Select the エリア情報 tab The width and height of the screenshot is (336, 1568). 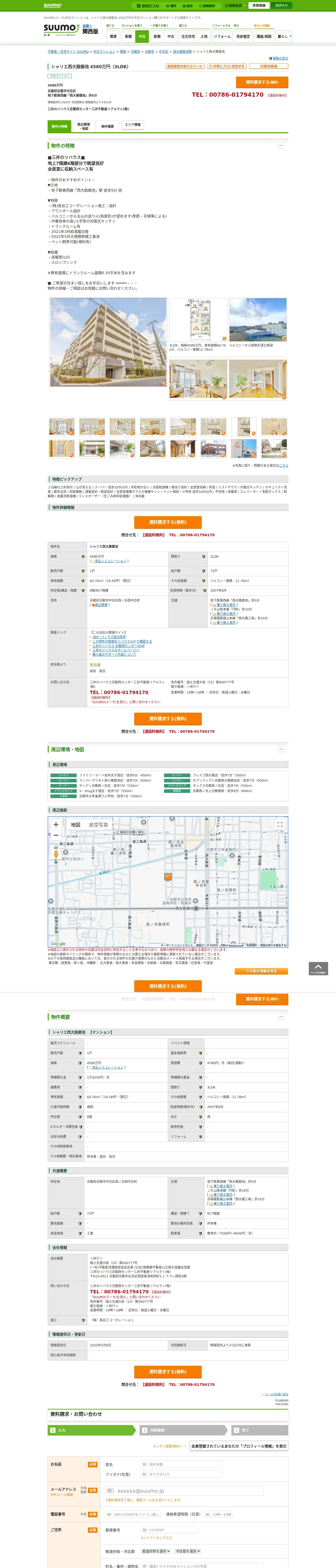[x=132, y=125]
